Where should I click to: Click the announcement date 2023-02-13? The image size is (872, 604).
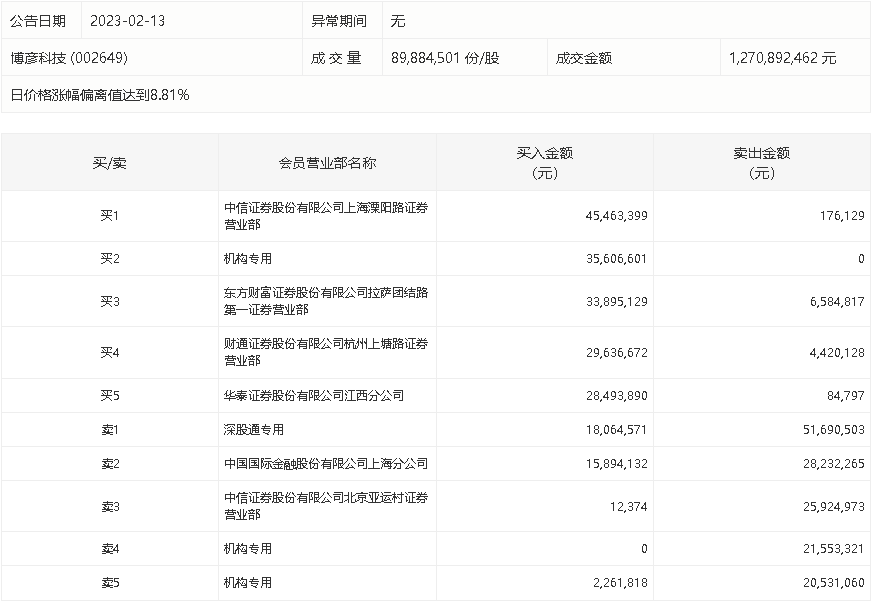click(x=127, y=21)
